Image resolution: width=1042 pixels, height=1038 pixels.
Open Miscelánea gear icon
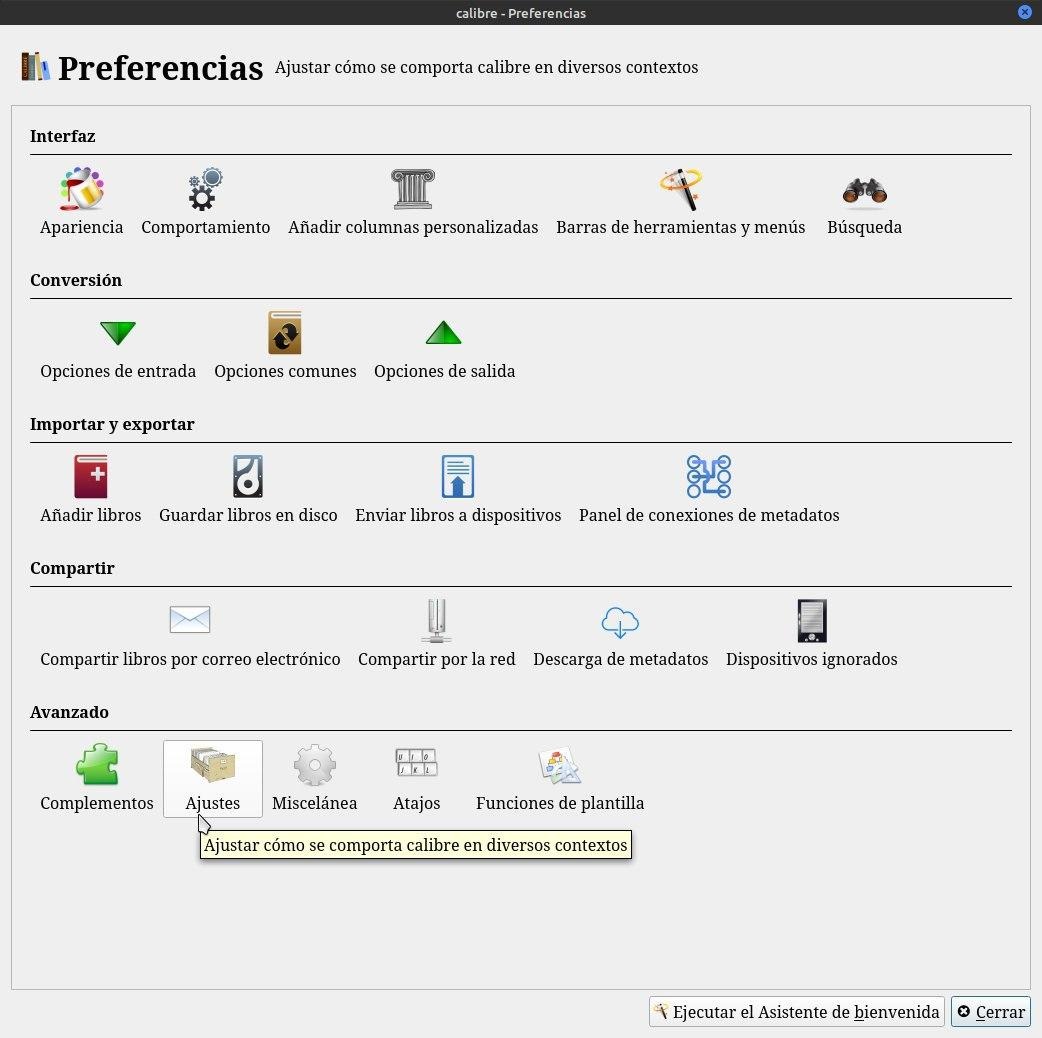(x=314, y=764)
